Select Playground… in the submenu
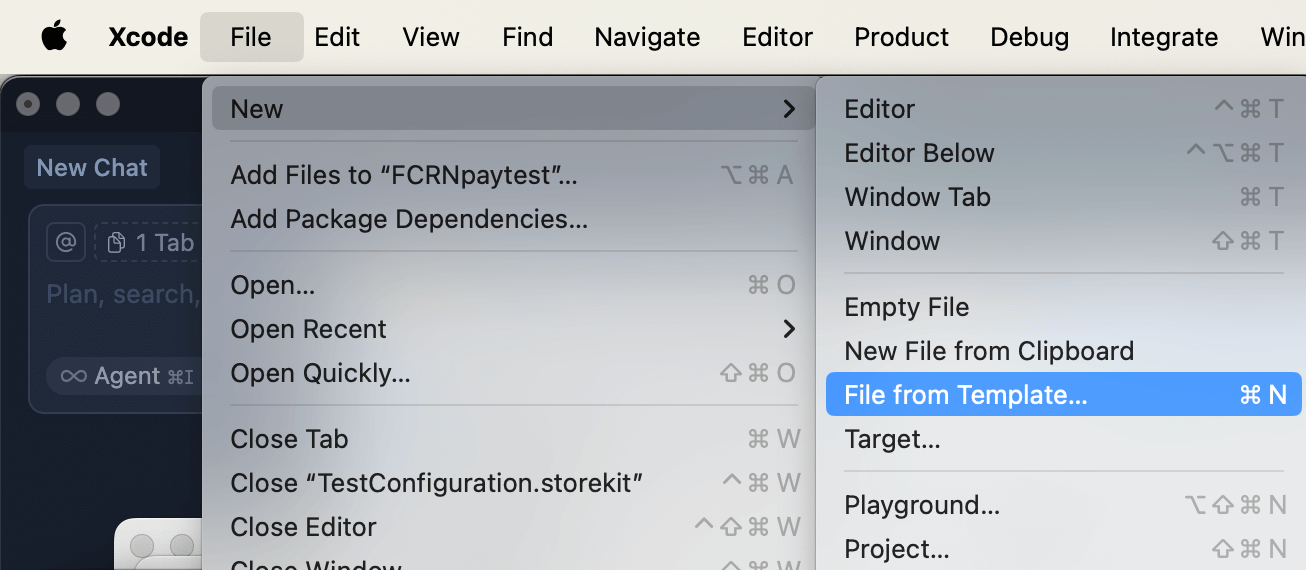Viewport: 1306px width, 570px height. point(1064,505)
